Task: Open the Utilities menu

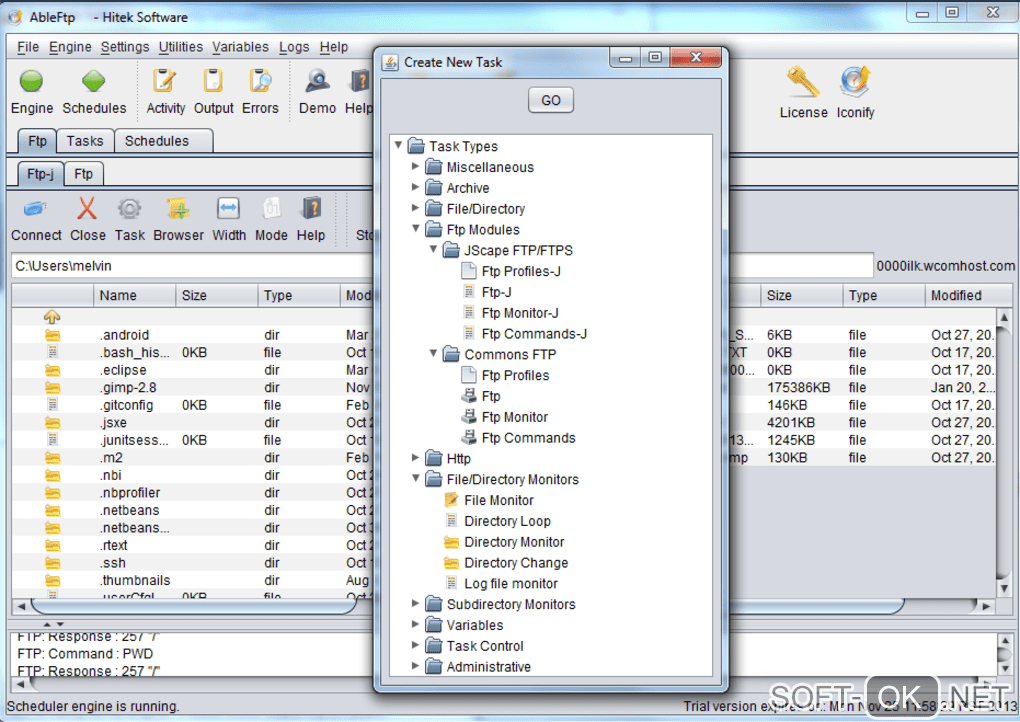Action: pos(181,47)
